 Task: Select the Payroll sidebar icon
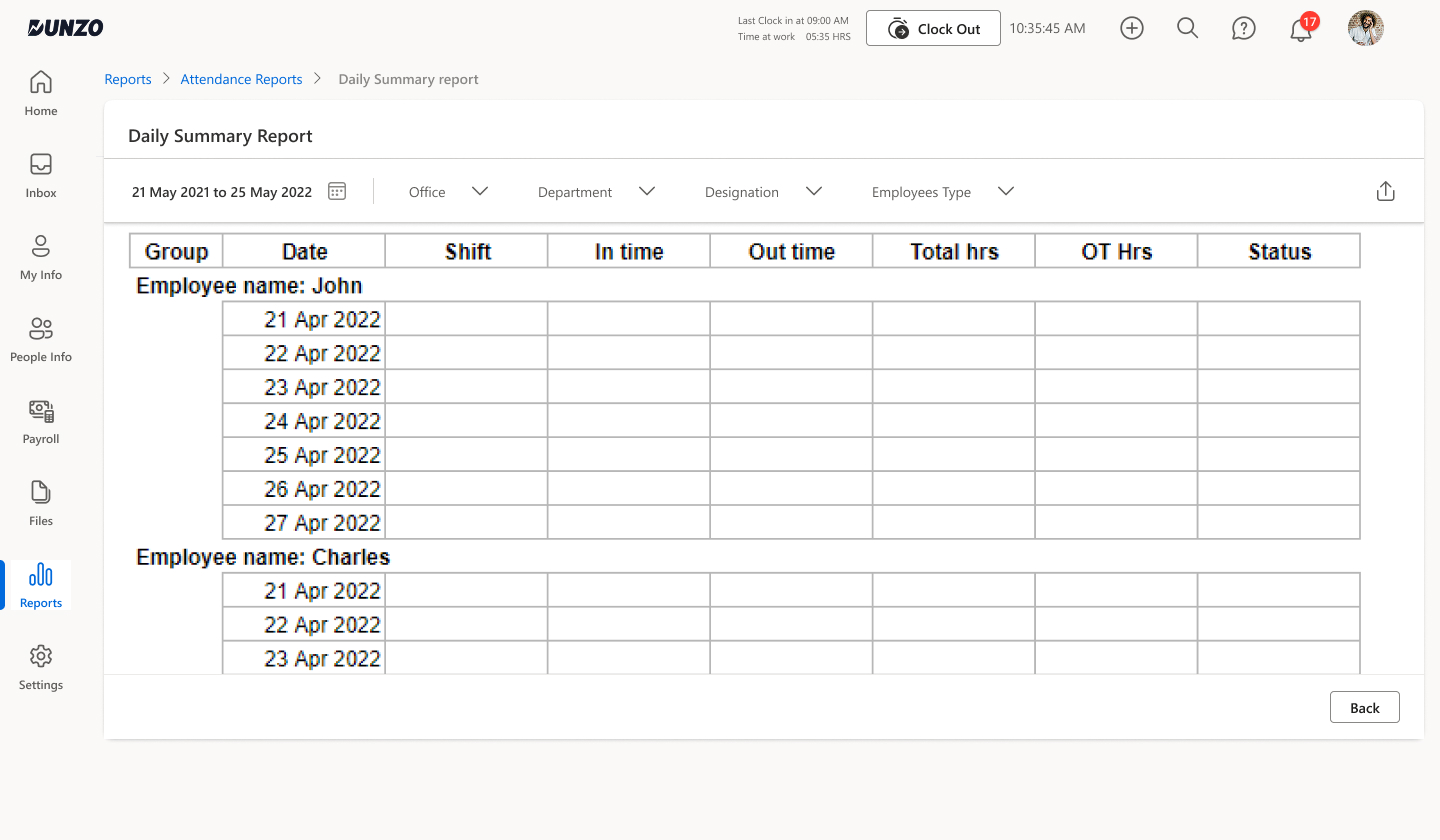[x=40, y=422]
